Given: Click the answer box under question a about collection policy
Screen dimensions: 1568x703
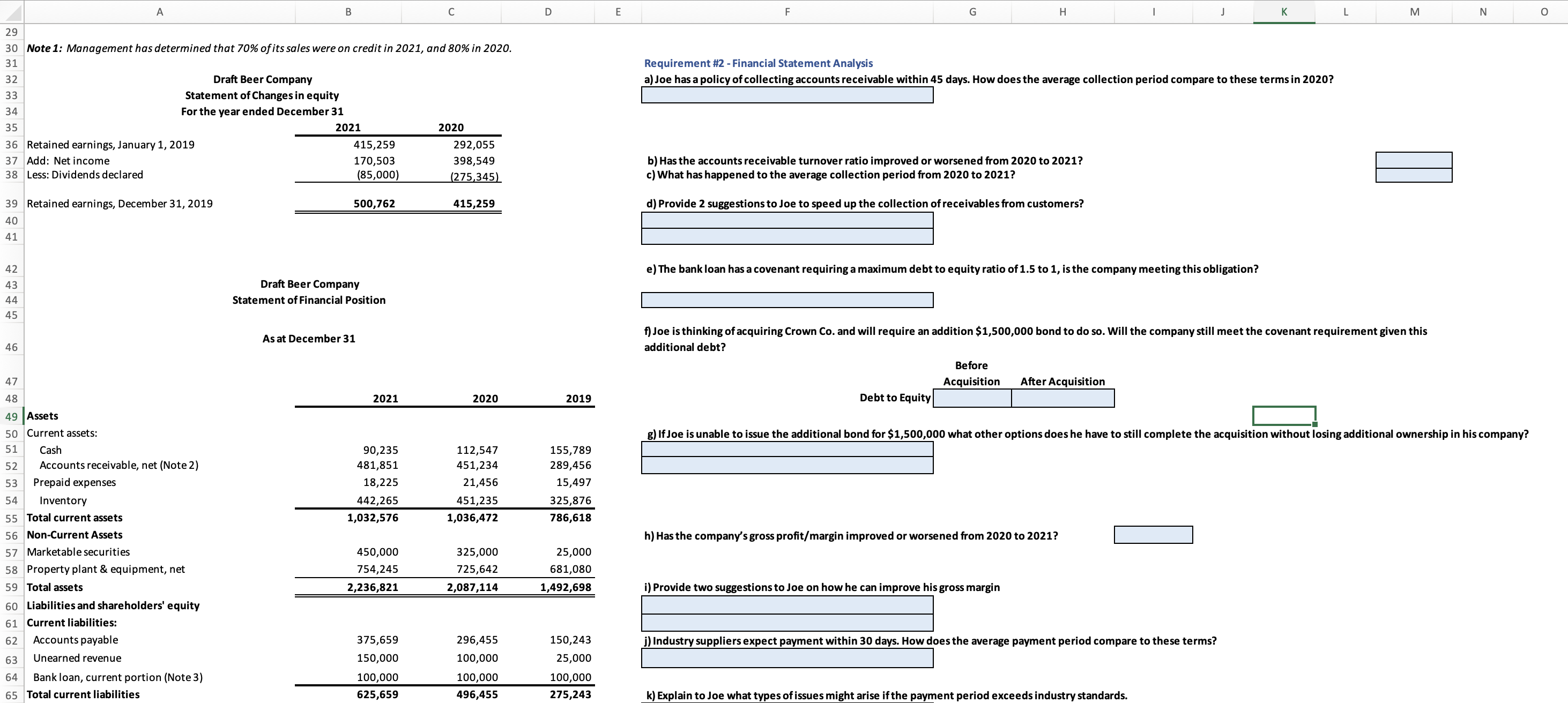Looking at the screenshot, I should point(786,95).
